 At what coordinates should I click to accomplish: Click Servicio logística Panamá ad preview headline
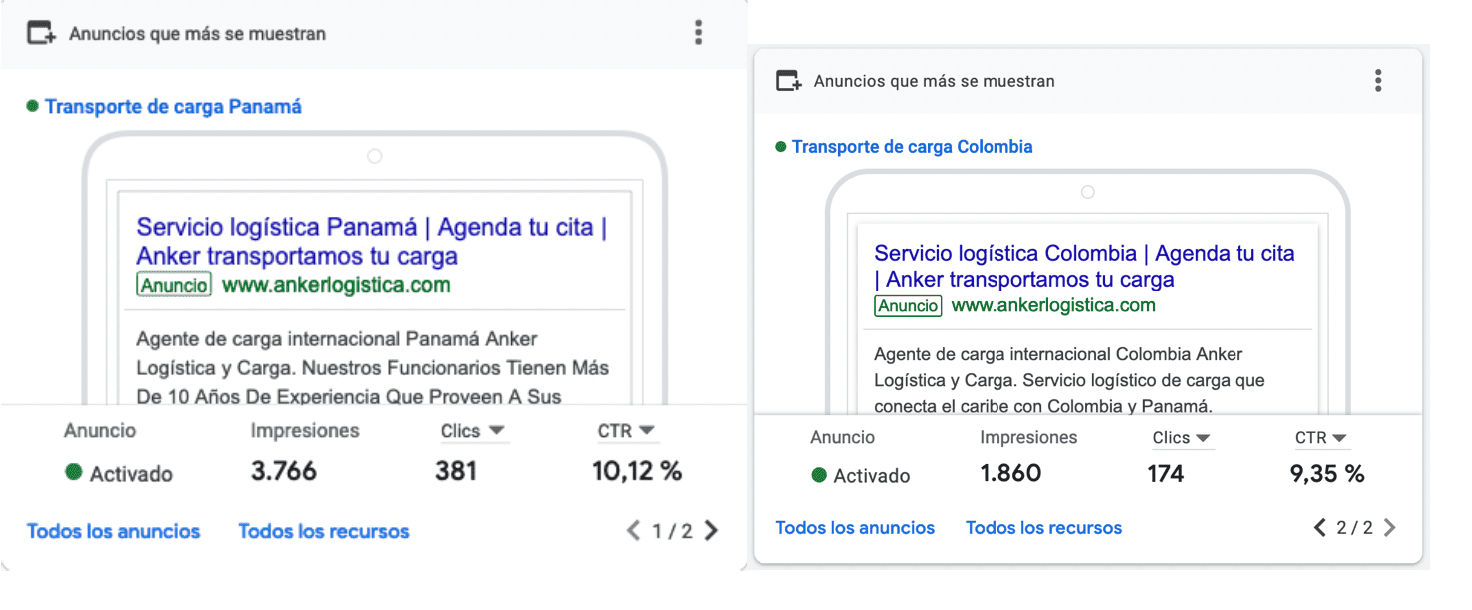pos(372,241)
